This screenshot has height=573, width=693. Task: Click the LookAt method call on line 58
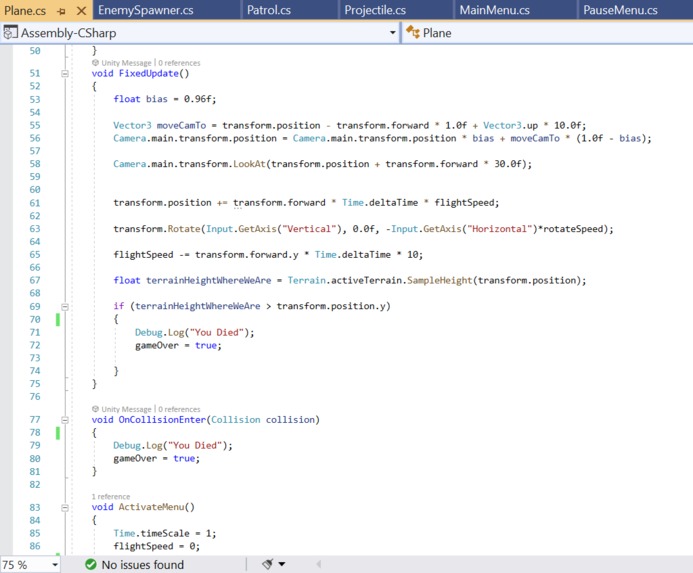coord(249,164)
